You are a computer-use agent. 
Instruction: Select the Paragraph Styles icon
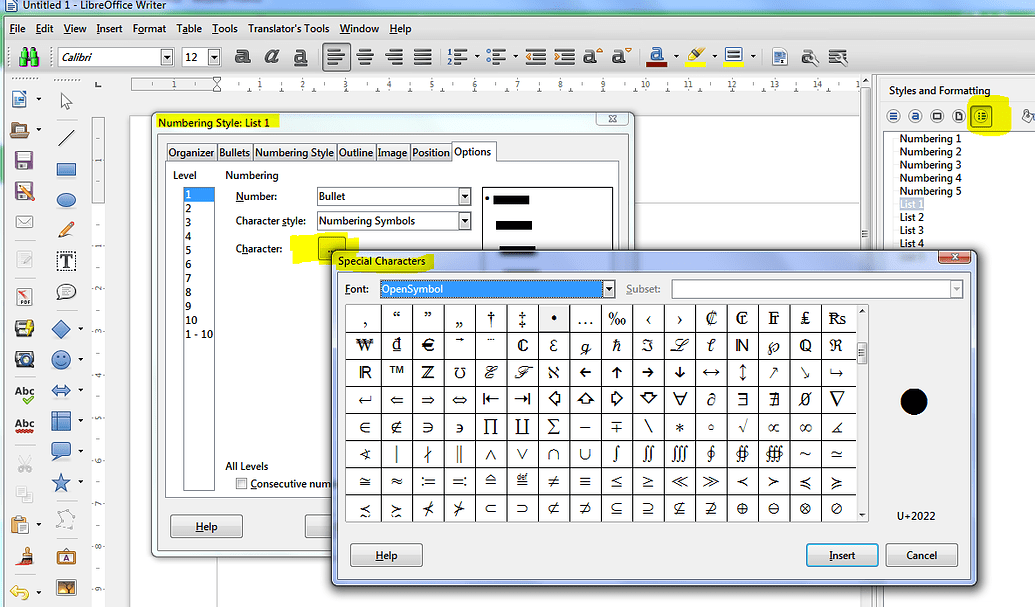pyautogui.click(x=893, y=116)
